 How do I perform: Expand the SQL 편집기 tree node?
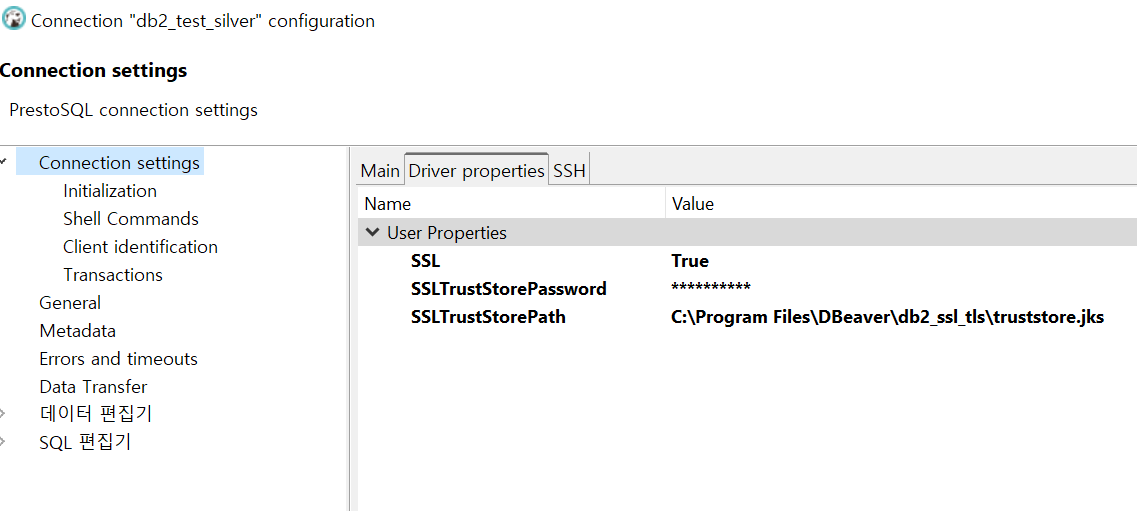coord(3,441)
